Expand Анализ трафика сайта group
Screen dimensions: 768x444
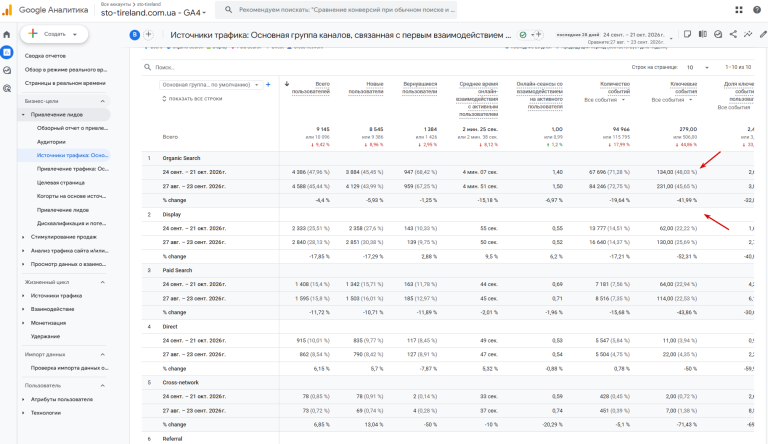point(23,251)
